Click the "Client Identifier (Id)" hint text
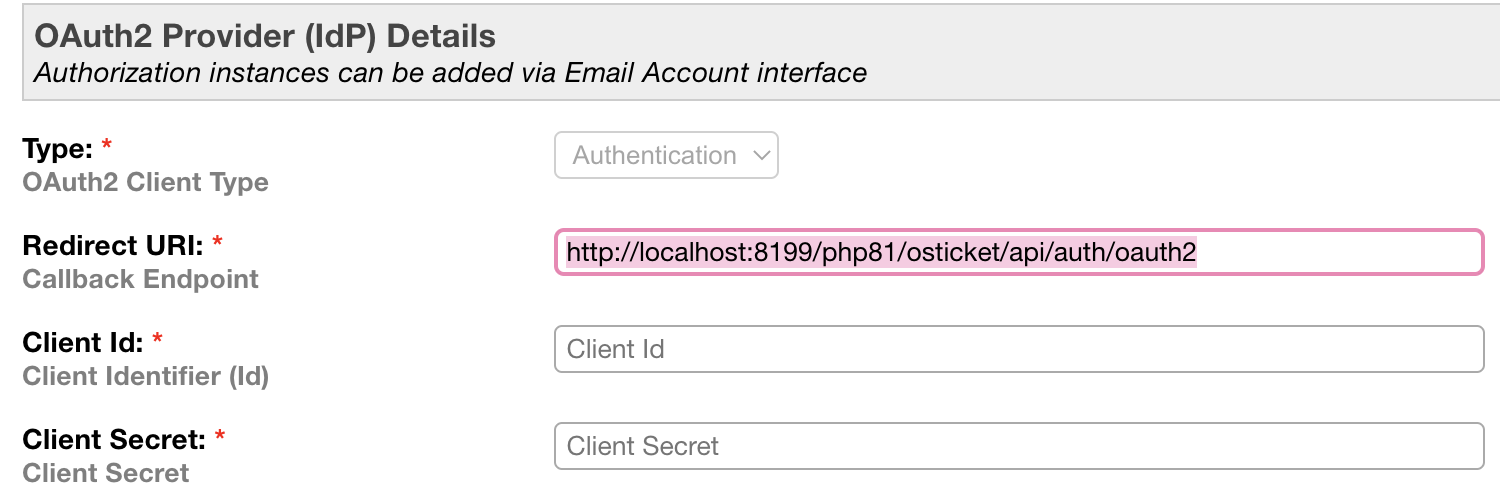The image size is (1500, 498). pos(145,376)
